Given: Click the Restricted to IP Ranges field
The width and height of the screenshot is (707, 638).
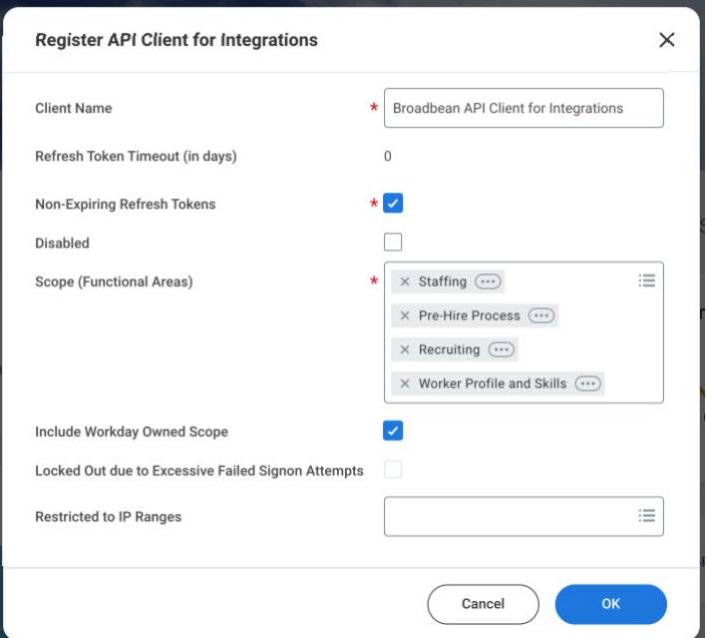Looking at the screenshot, I should pos(523,516).
